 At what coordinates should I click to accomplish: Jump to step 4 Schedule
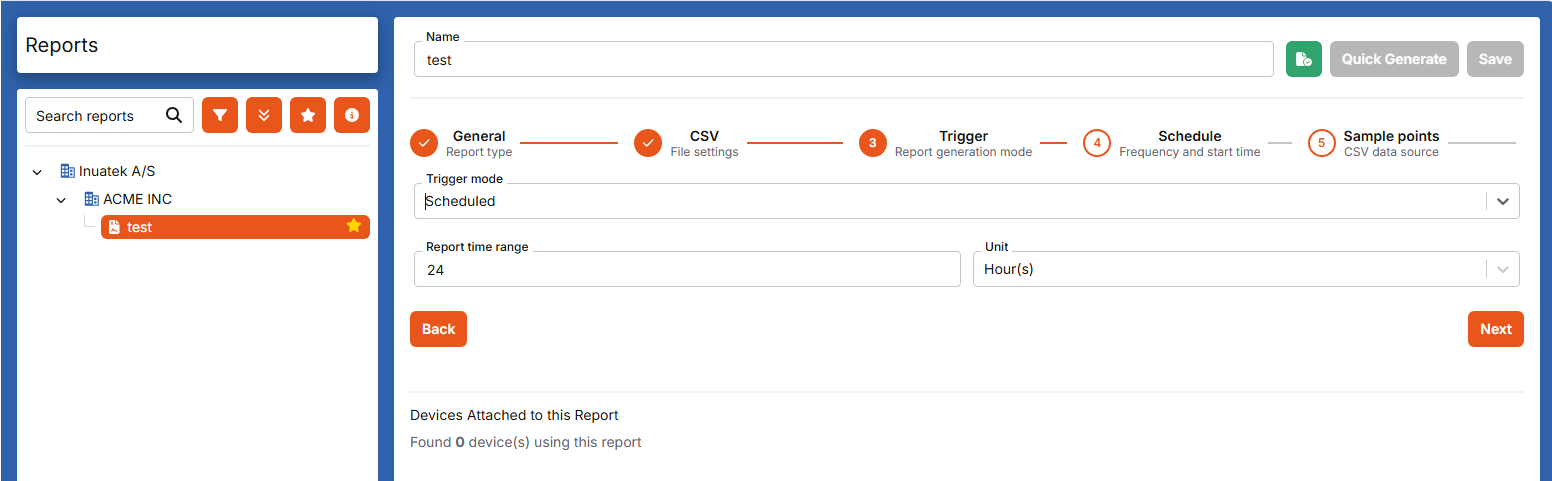[1172, 143]
